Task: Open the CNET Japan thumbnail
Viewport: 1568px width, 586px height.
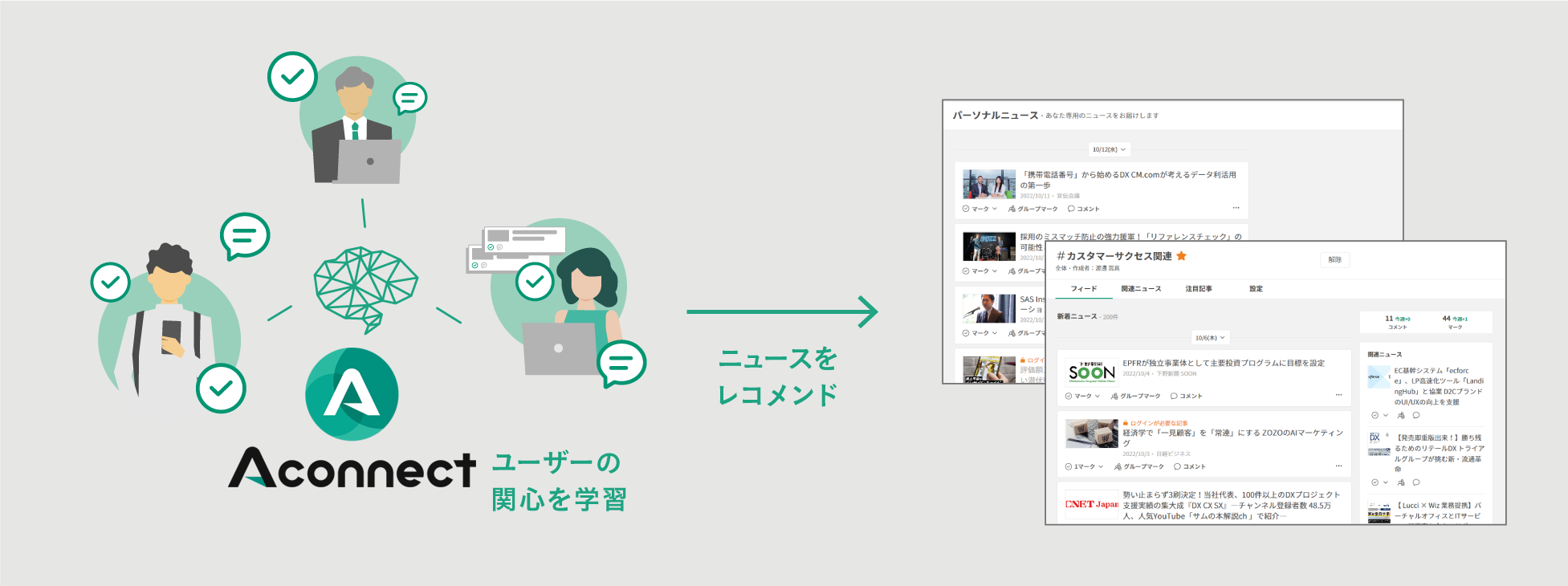Action: pos(1092,505)
